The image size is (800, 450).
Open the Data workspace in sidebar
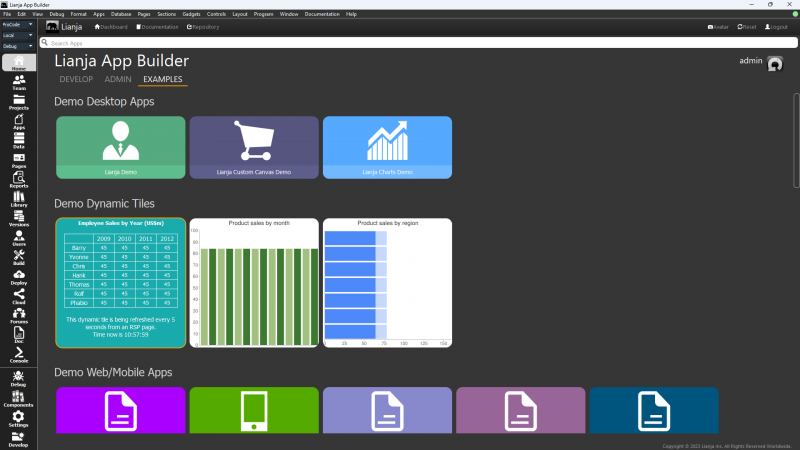pos(19,140)
